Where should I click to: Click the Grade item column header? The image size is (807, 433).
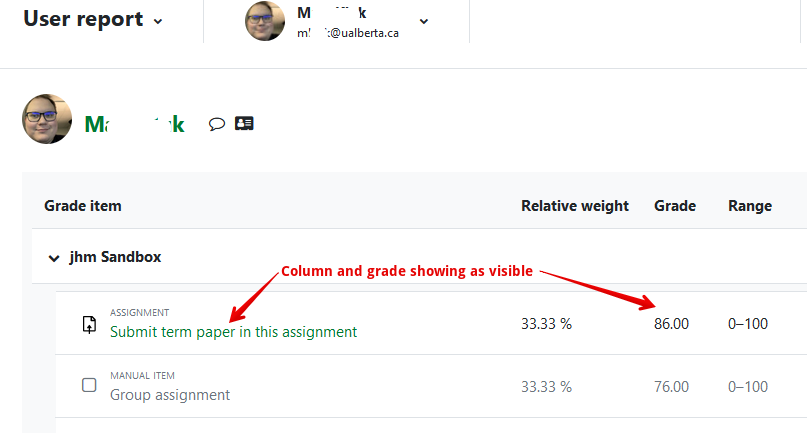pos(83,206)
